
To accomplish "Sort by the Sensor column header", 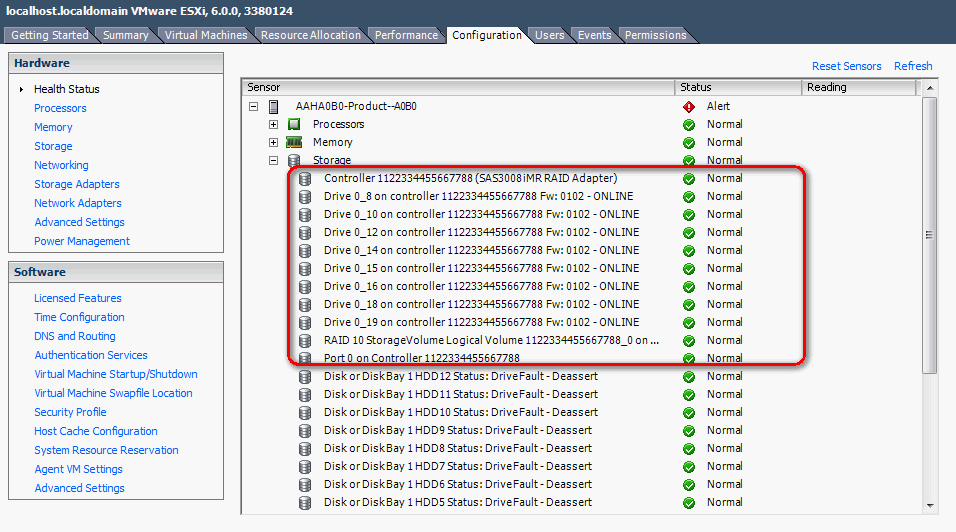I will pyautogui.click(x=458, y=87).
